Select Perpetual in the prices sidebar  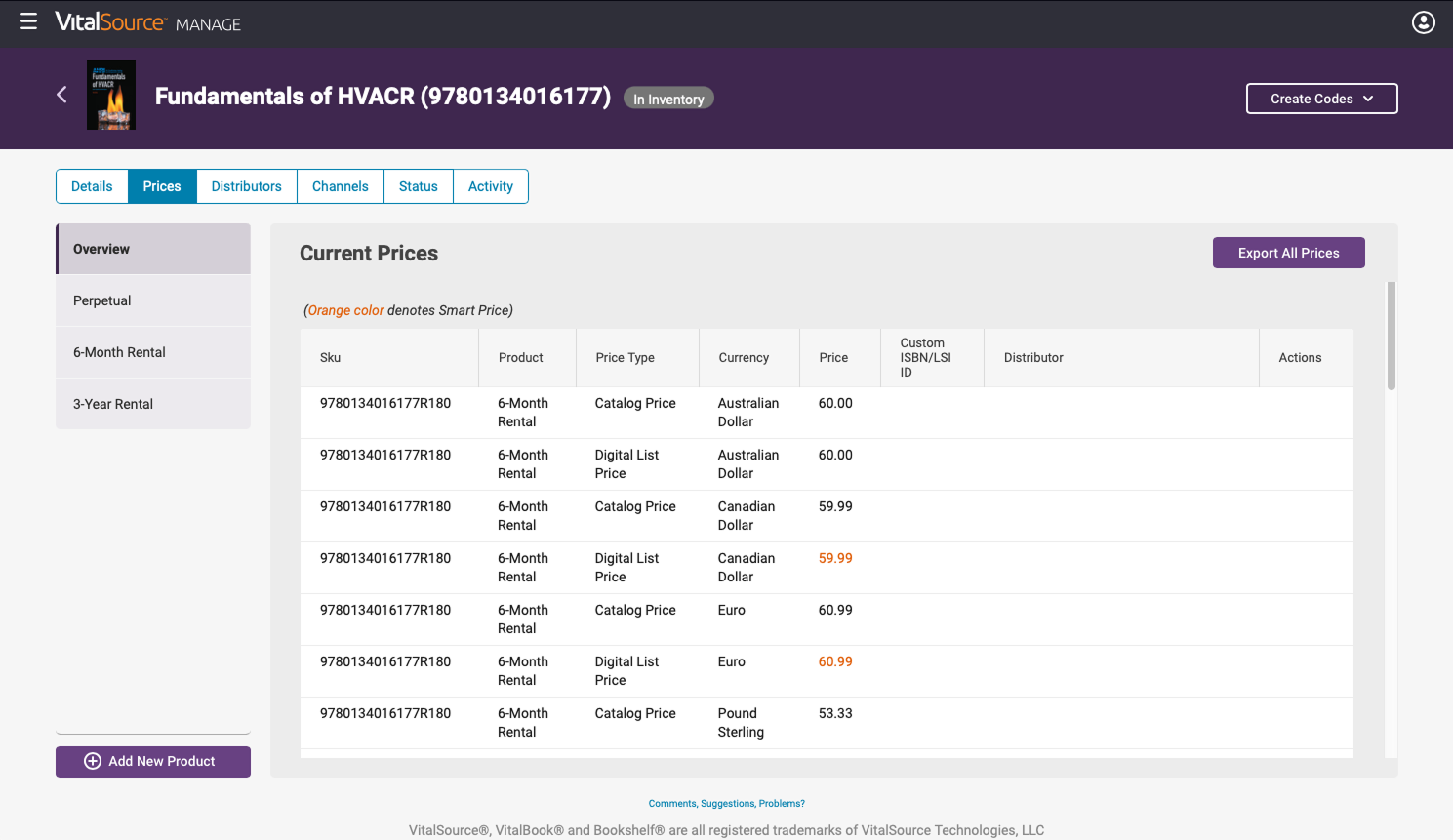153,300
